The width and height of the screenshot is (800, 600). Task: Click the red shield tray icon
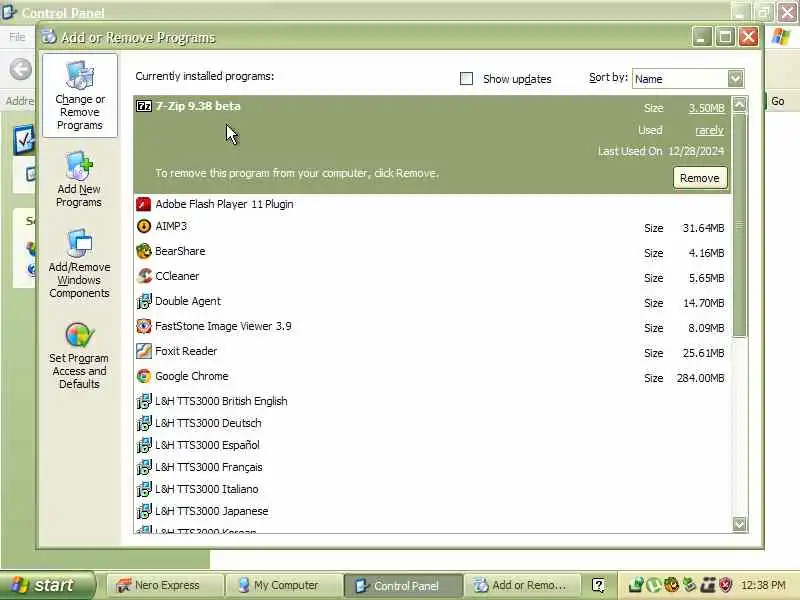[726, 585]
